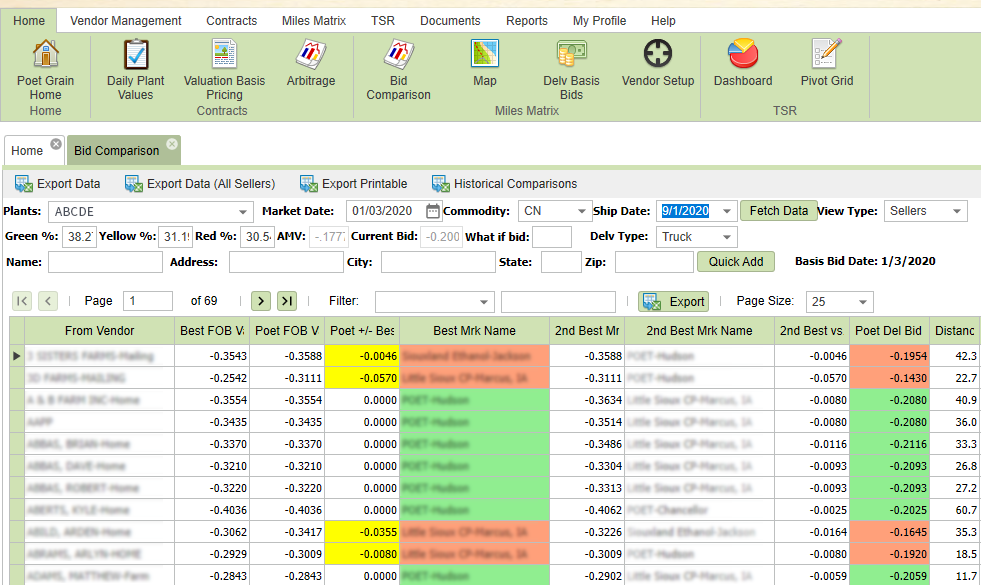Expand the Plants dropdown
981x585 pixels.
[243, 211]
